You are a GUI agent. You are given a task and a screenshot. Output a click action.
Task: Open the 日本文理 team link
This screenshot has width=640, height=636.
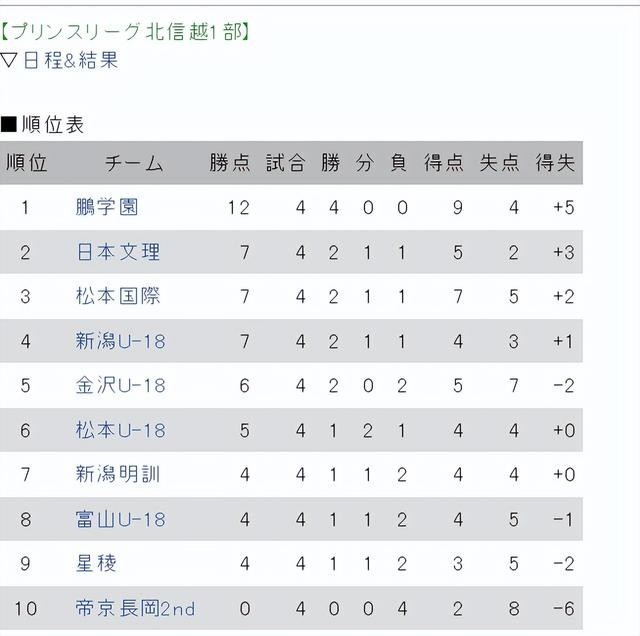pyautogui.click(x=118, y=252)
